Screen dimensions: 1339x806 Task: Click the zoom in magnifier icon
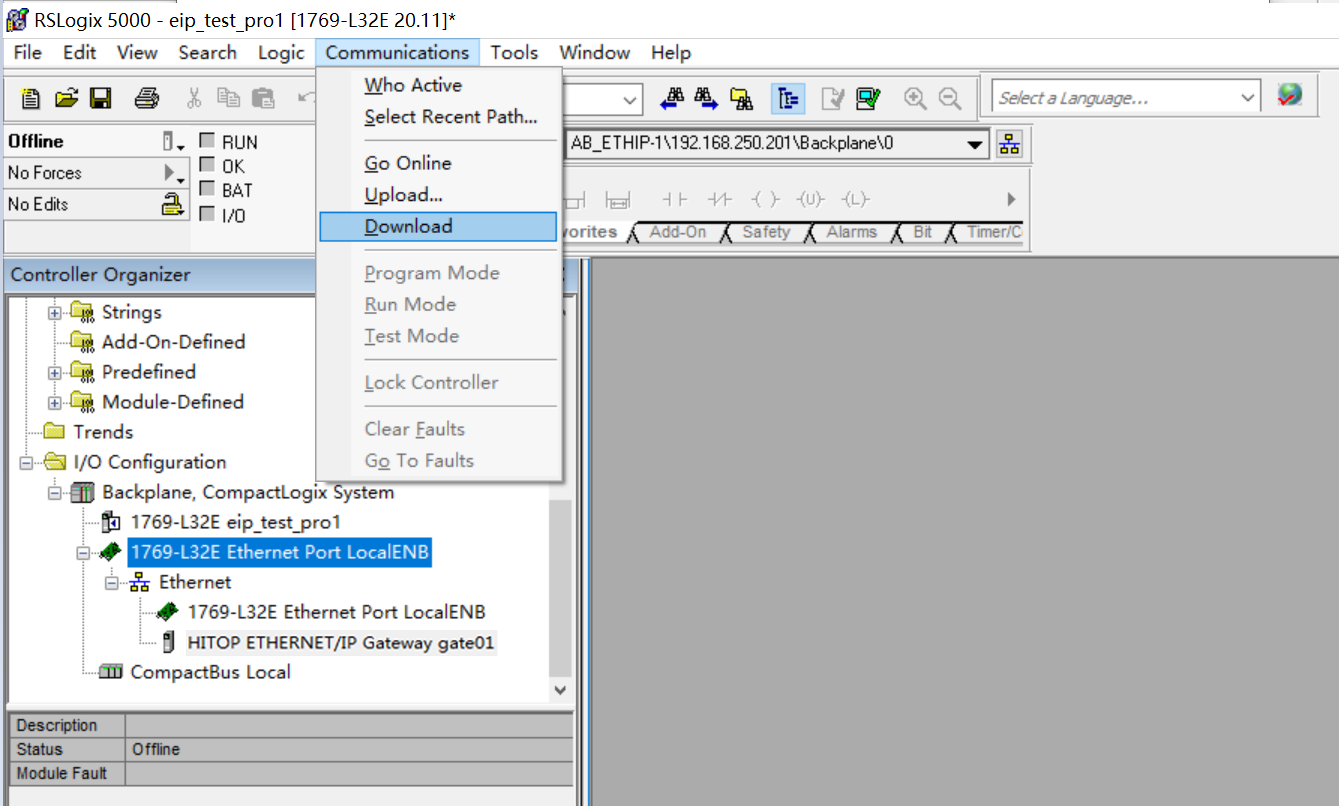tap(914, 98)
